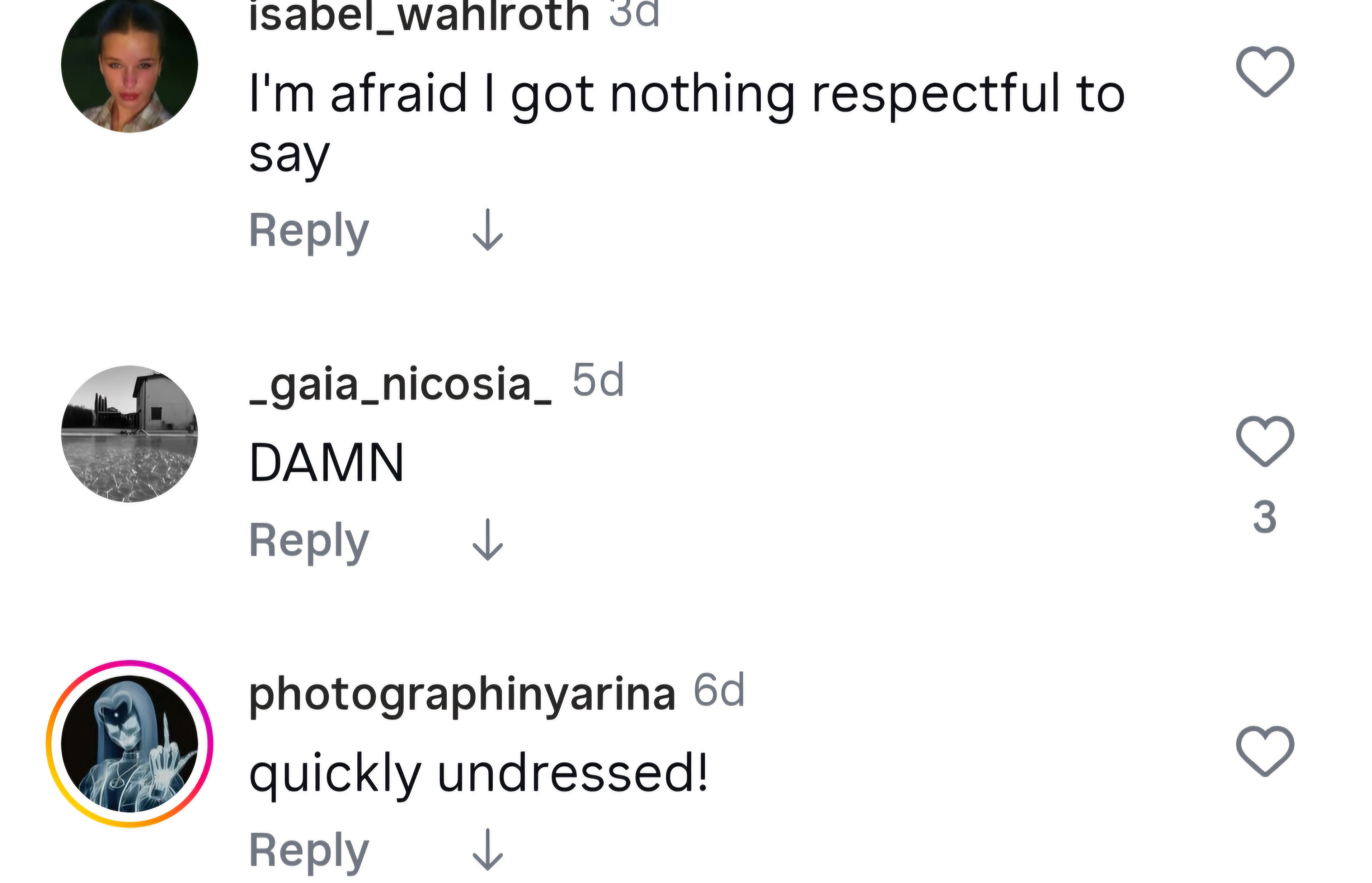View the 3 likes count on DAMN comment
1372x883 pixels.
click(x=1265, y=516)
